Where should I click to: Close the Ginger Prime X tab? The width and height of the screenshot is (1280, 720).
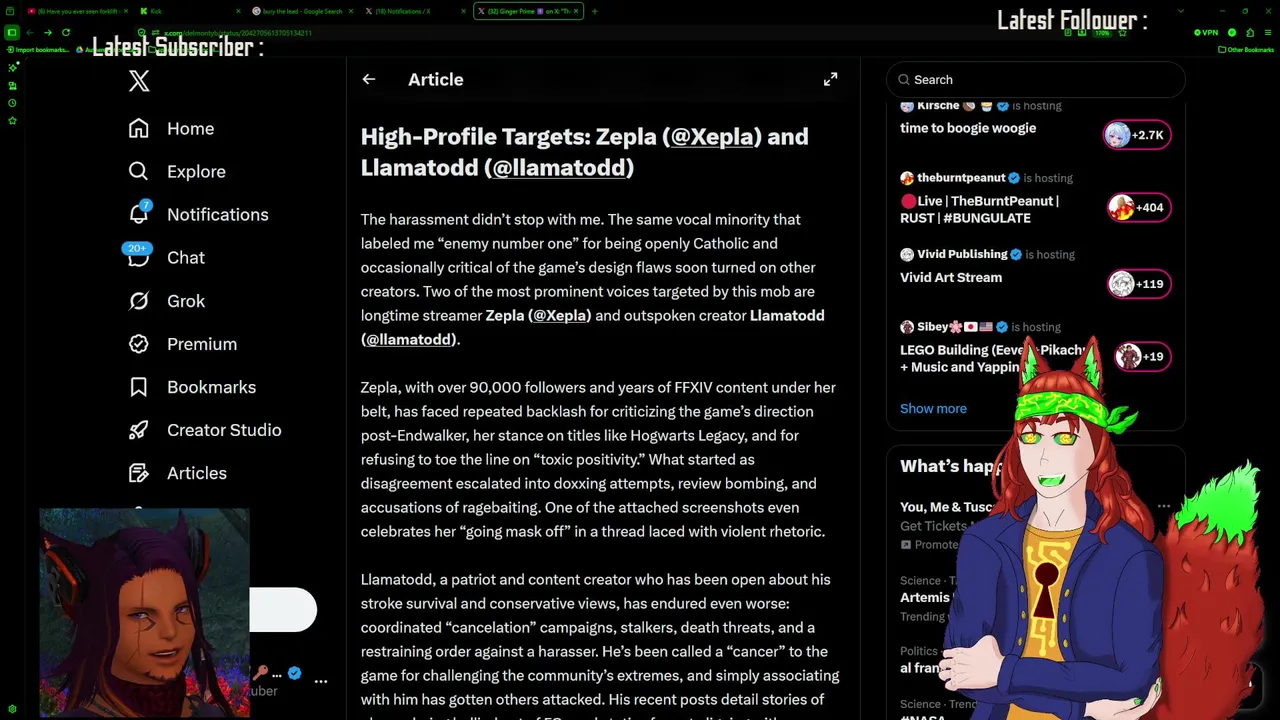[576, 11]
